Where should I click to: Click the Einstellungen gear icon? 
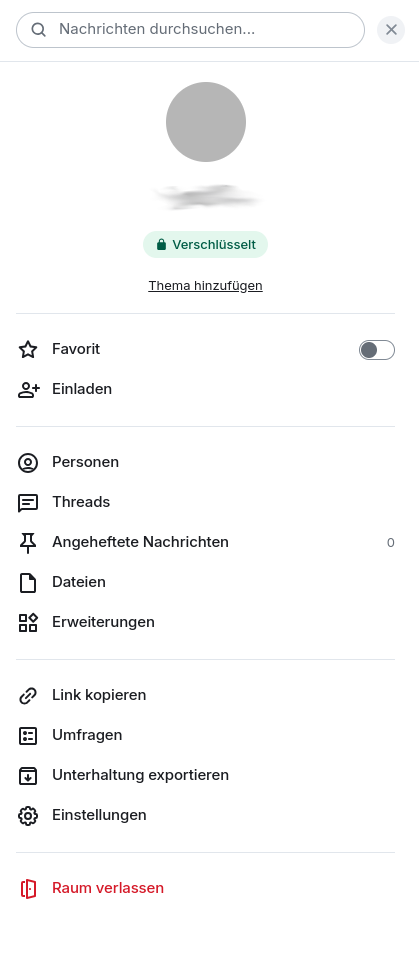[x=28, y=816]
